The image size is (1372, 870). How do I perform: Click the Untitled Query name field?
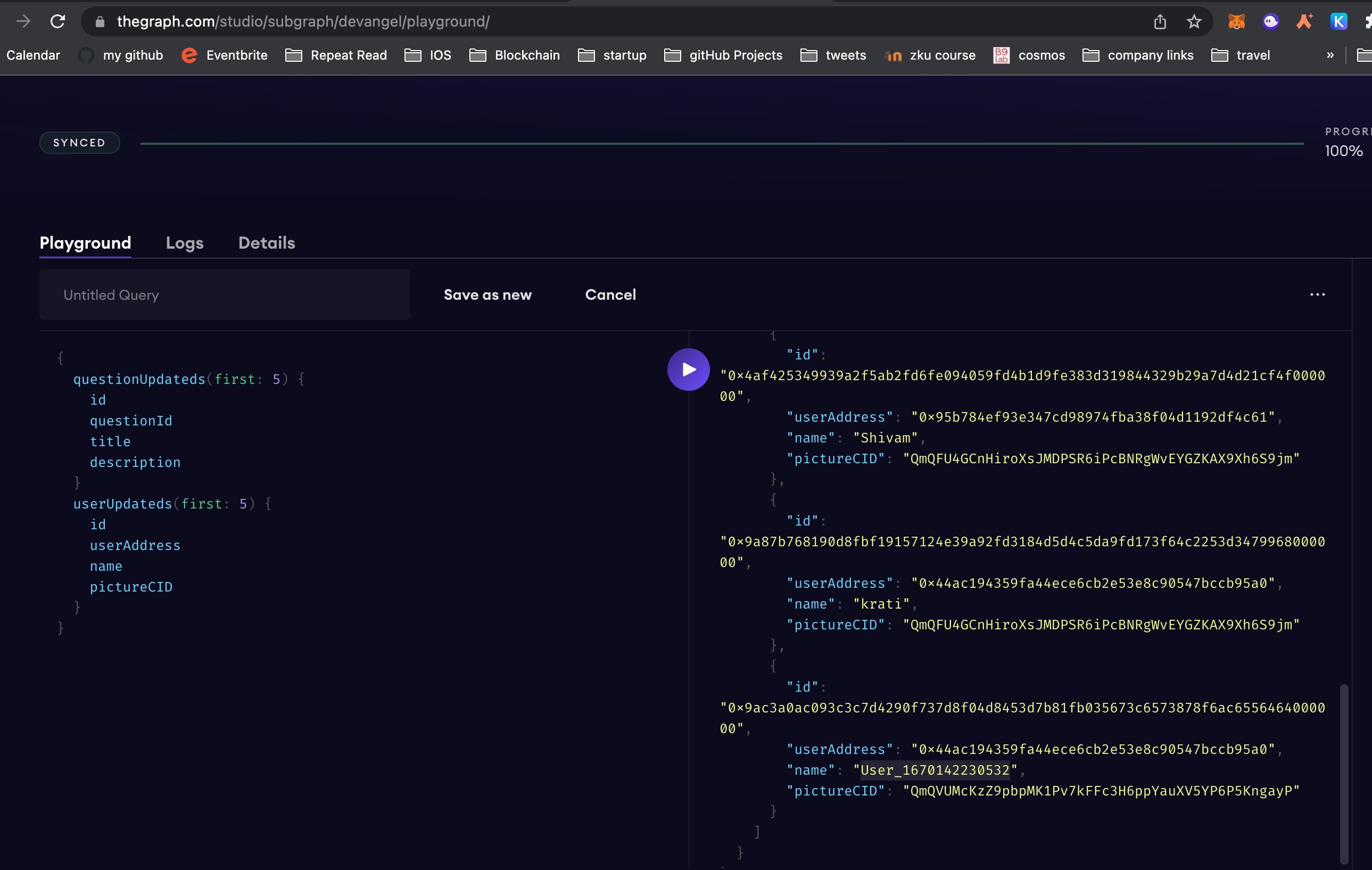click(225, 295)
